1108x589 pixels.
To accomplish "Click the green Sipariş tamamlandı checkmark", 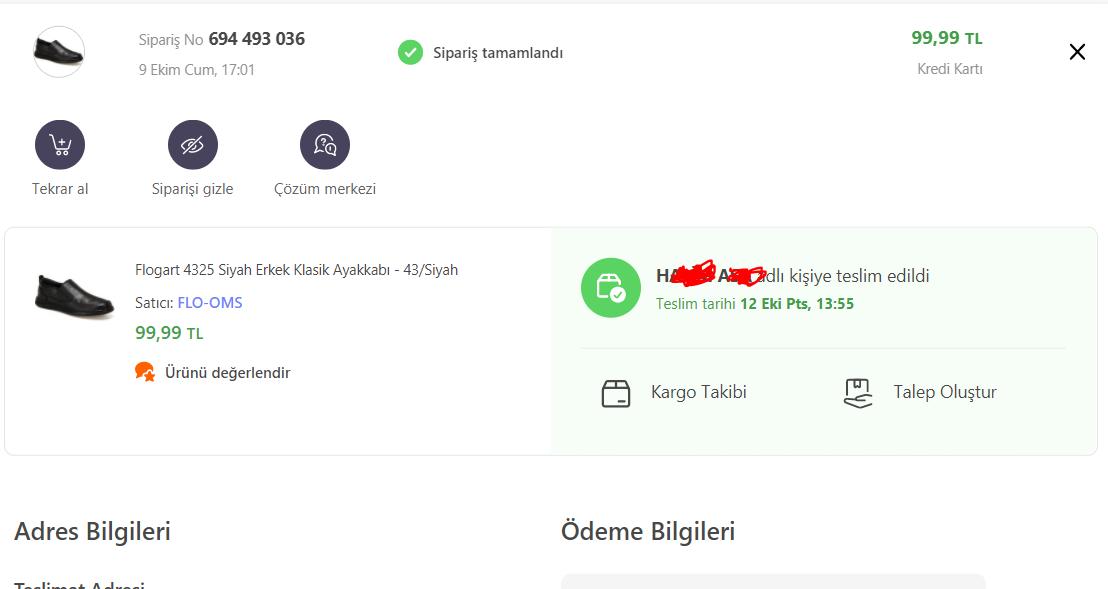I will point(410,52).
